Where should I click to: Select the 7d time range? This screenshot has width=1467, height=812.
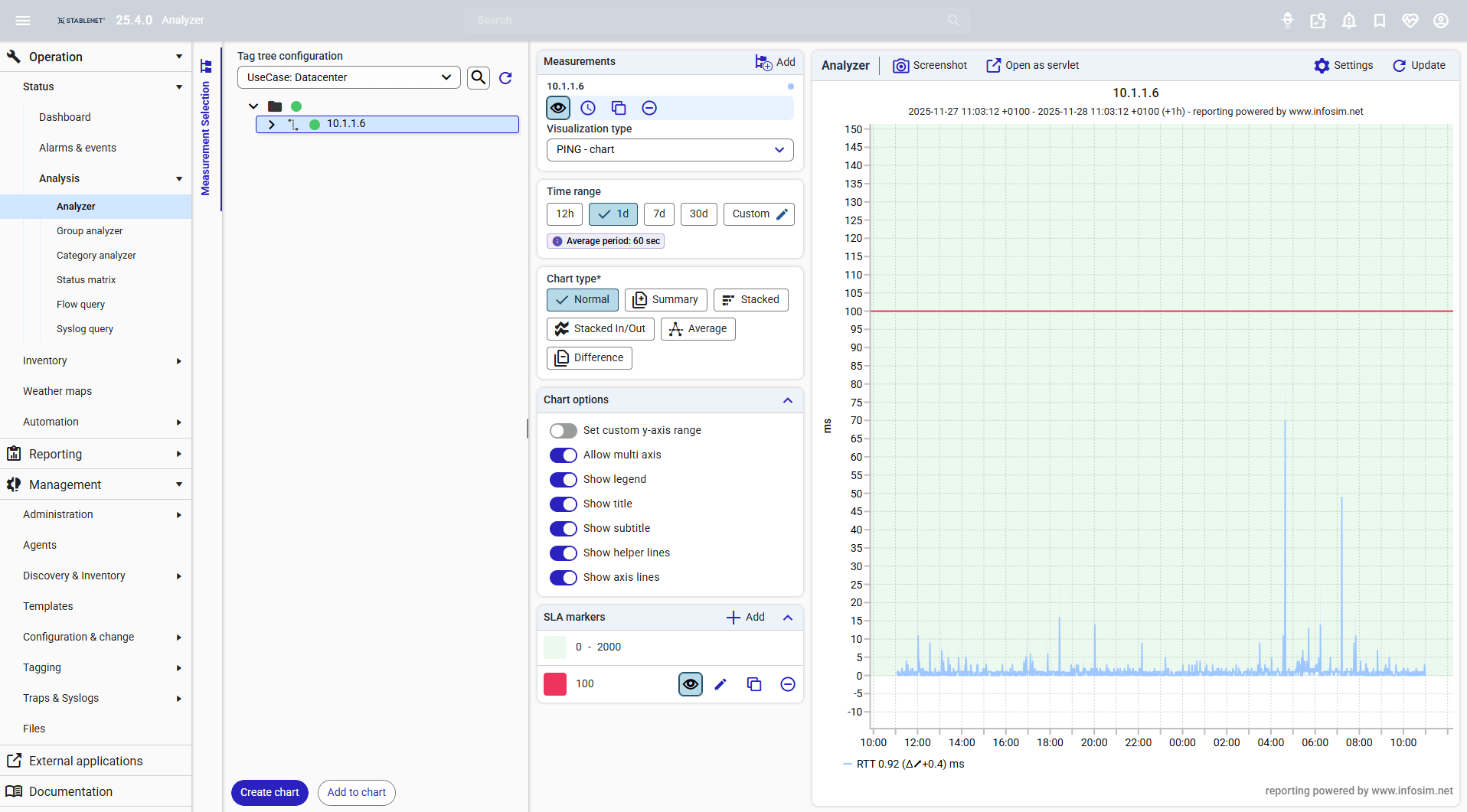(x=658, y=214)
